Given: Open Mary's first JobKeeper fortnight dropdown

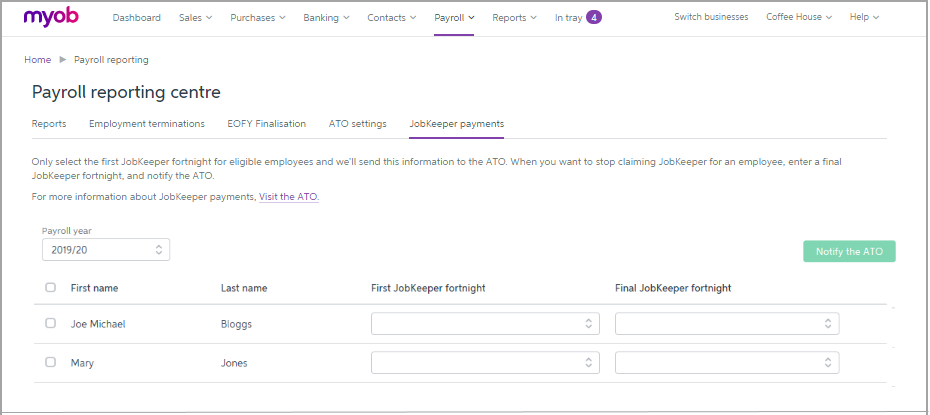Looking at the screenshot, I should pyautogui.click(x=485, y=363).
